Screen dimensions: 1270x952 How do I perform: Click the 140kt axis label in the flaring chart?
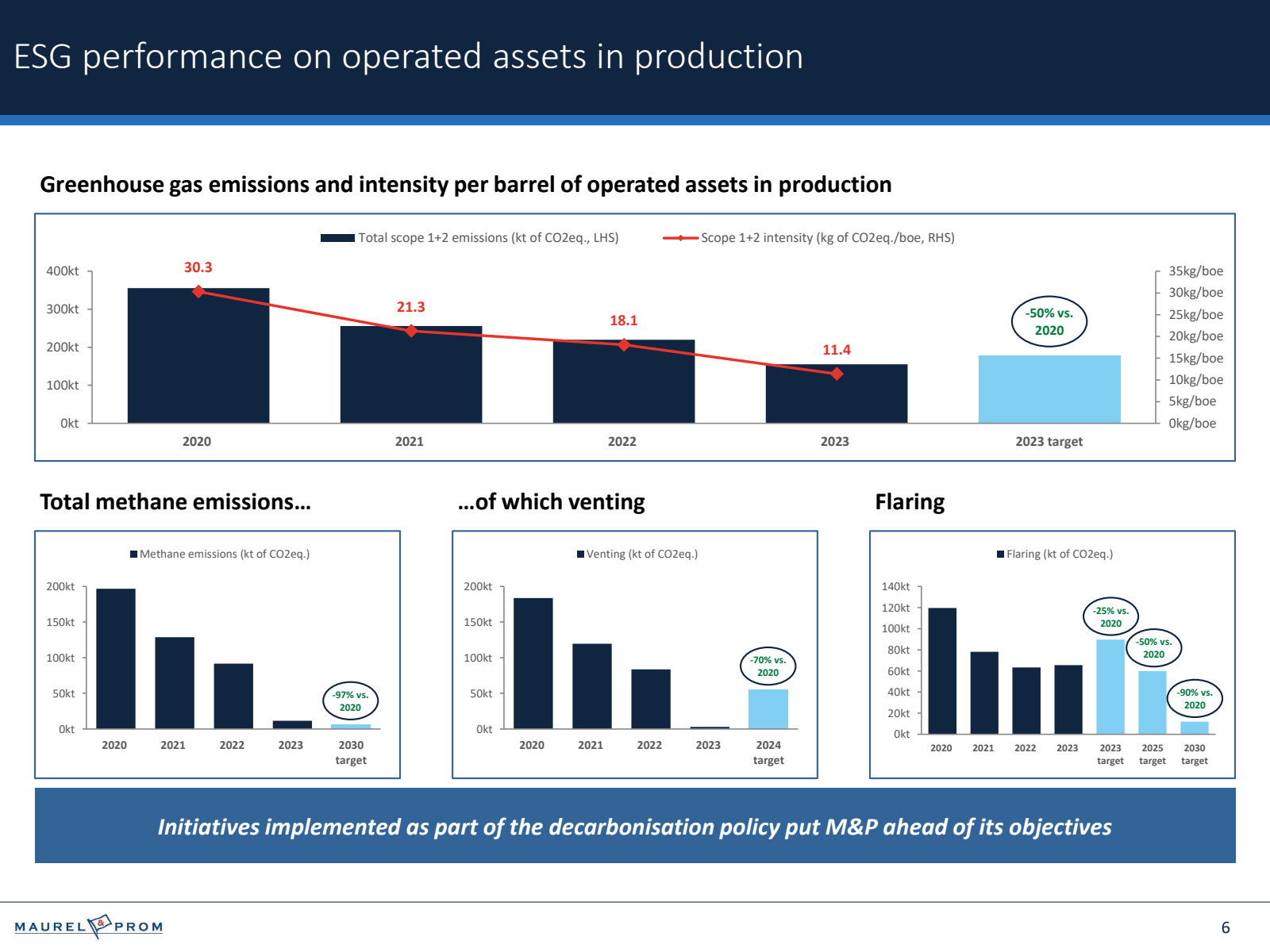click(896, 586)
